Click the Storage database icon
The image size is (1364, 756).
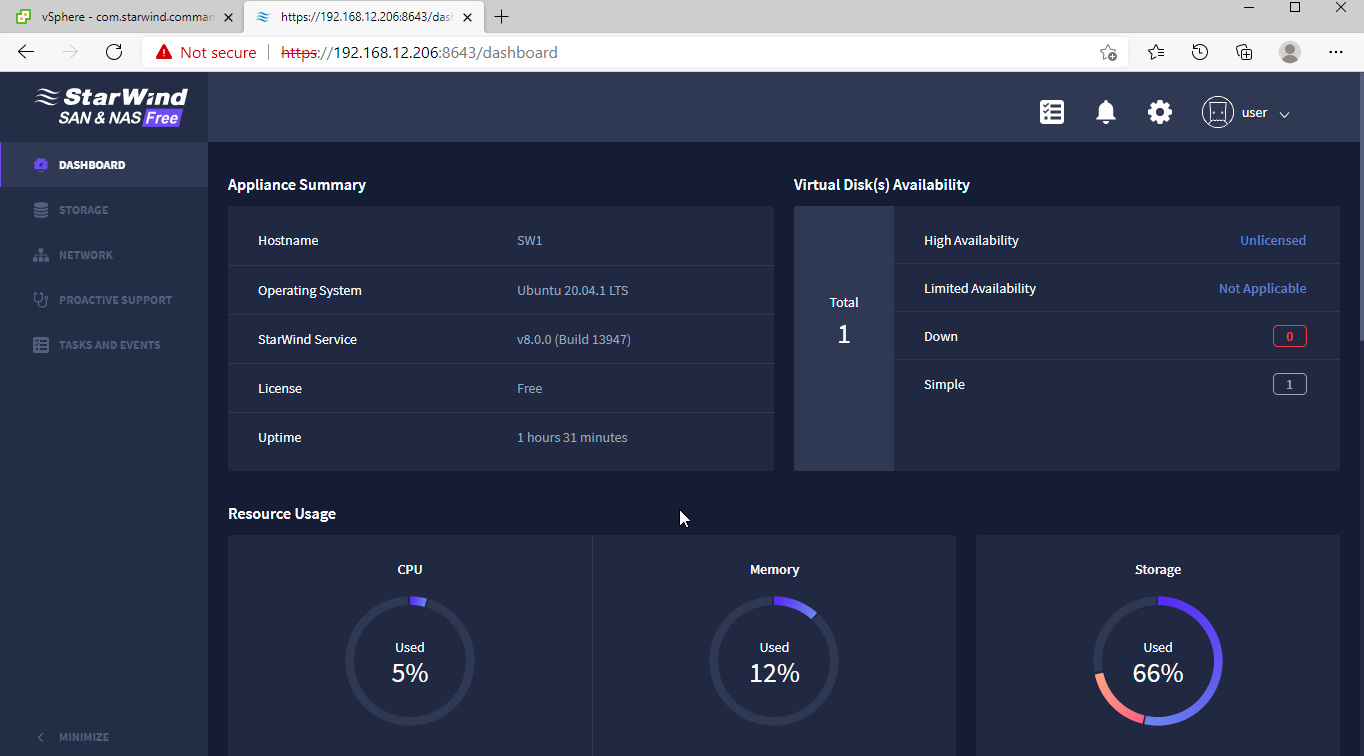click(x=41, y=210)
